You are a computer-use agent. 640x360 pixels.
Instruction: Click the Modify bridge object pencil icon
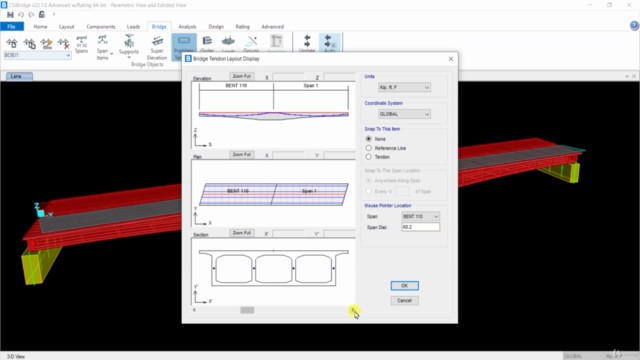[x=47, y=43]
